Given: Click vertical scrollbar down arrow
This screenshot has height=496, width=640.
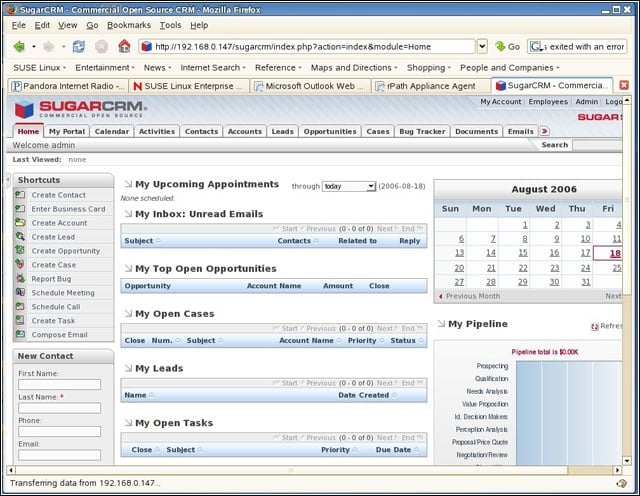Looking at the screenshot, I should [x=627, y=461].
